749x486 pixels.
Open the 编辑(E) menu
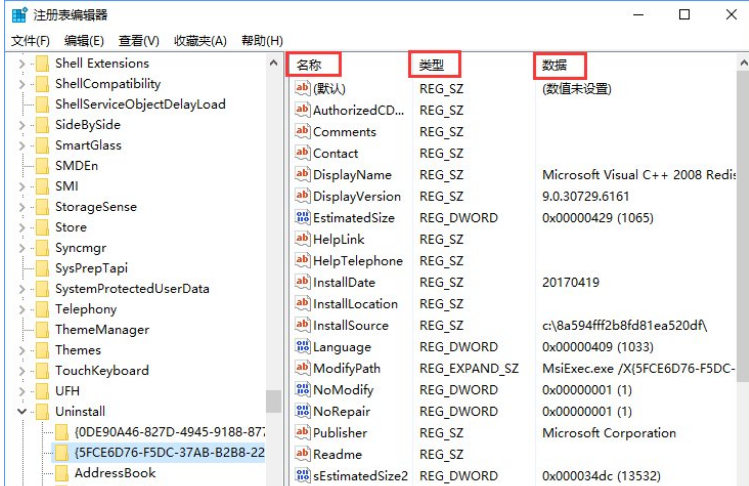click(84, 41)
